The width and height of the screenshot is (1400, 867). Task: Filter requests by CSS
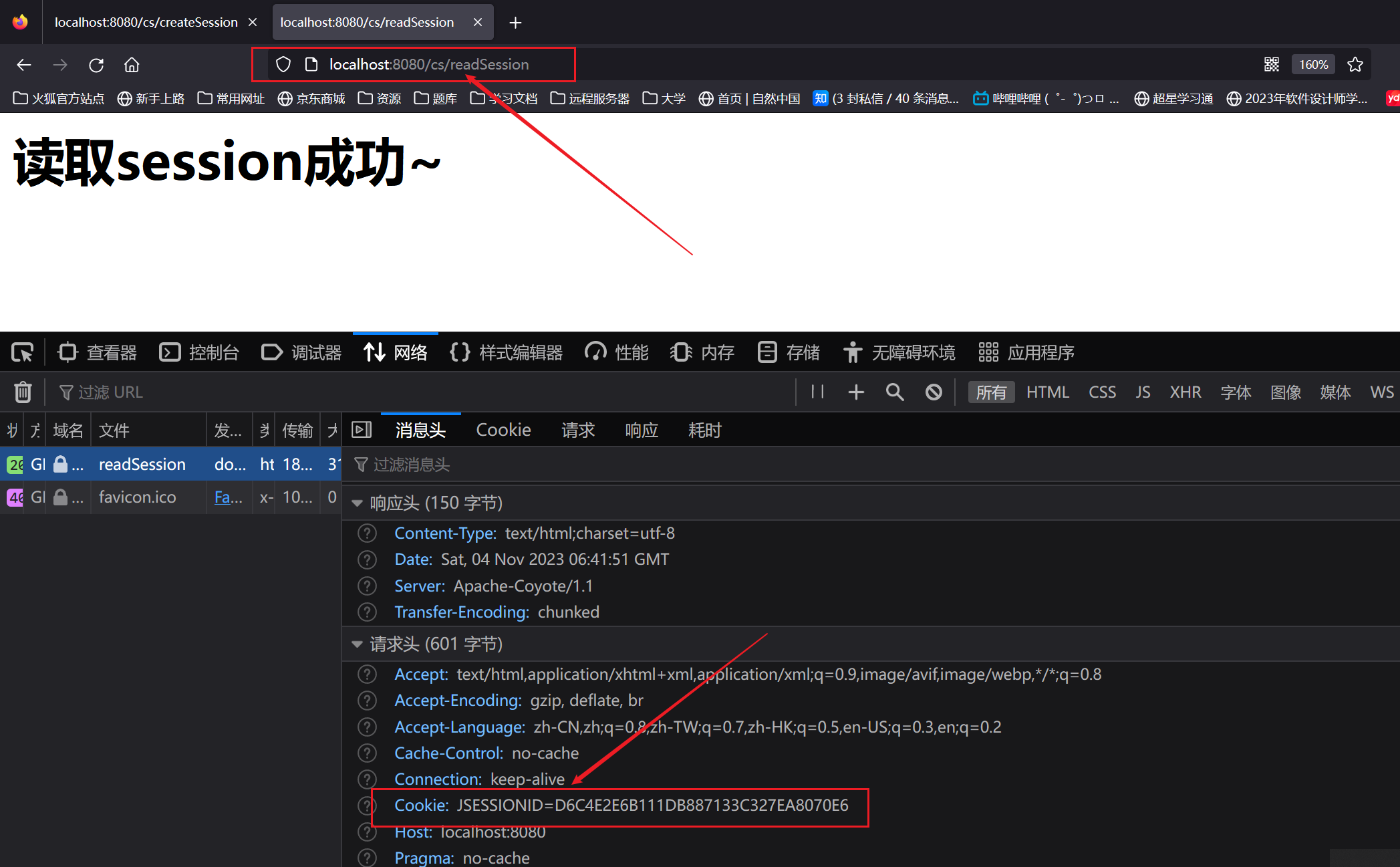tap(1103, 392)
